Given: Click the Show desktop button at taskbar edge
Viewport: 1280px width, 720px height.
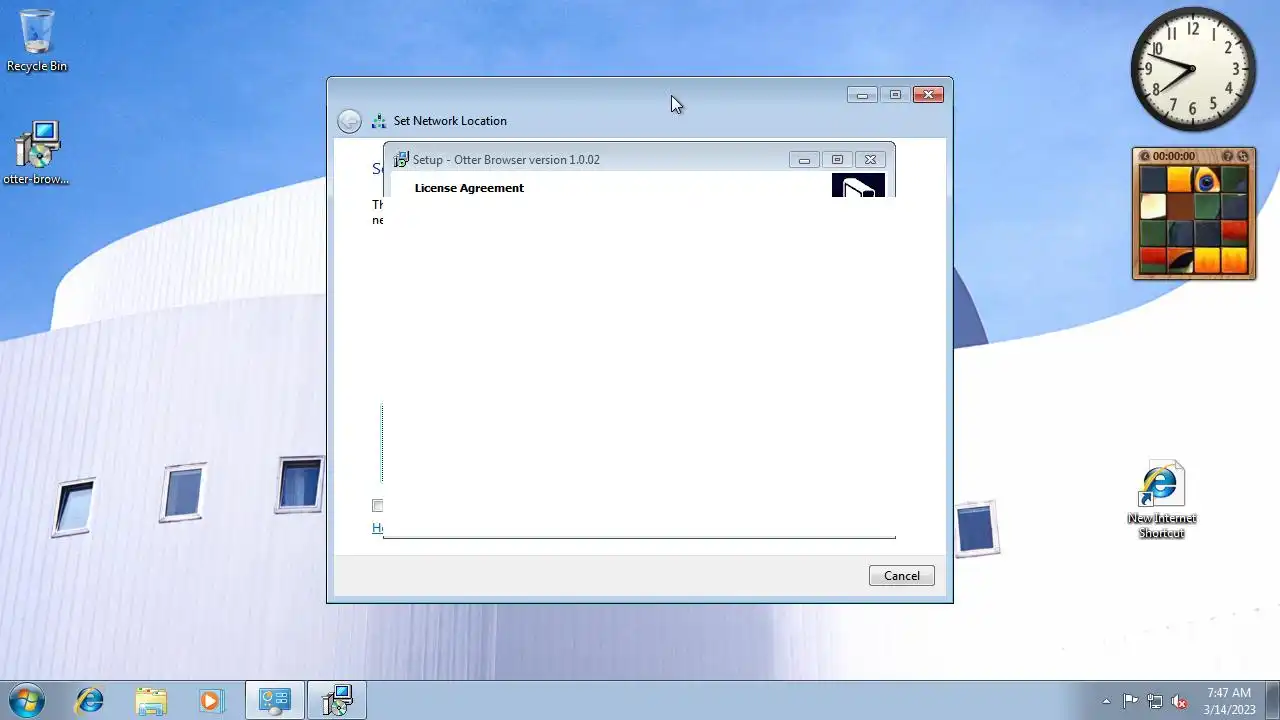Looking at the screenshot, I should pyautogui.click(x=1272, y=700).
